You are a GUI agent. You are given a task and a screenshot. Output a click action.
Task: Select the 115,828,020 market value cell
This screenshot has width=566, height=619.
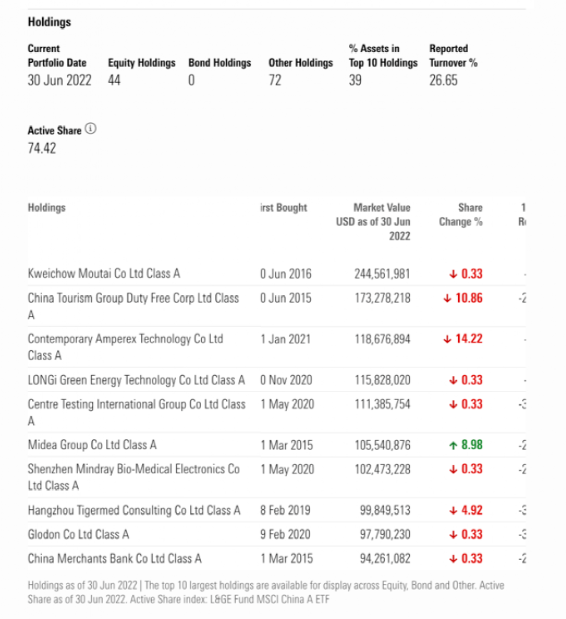[382, 380]
